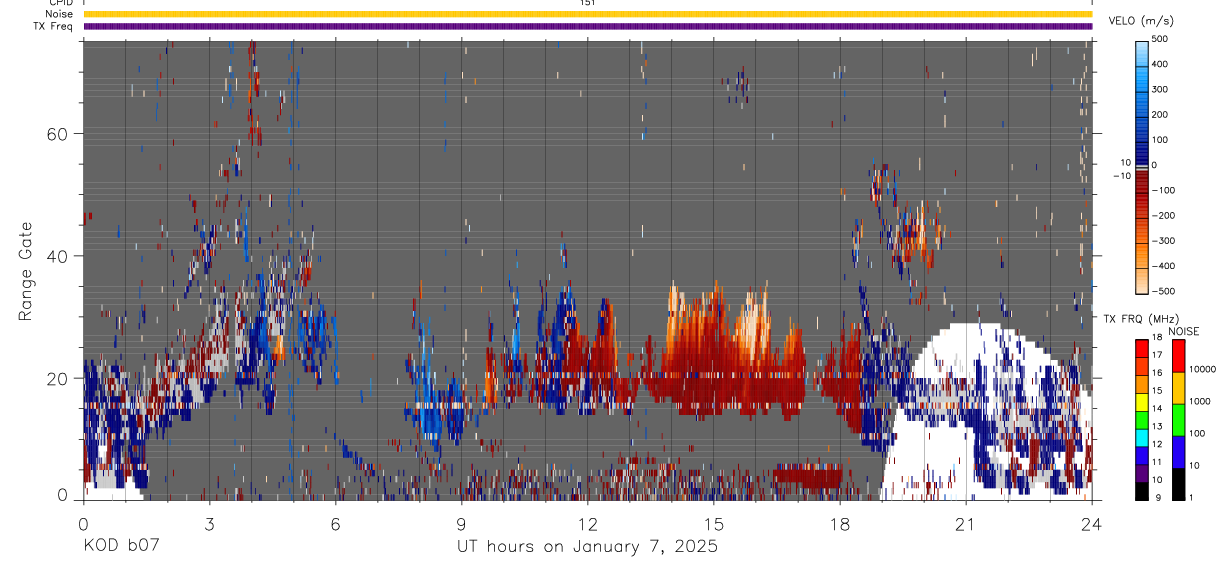Click the 'Noise' row label at top
The height and width of the screenshot is (567, 1228).
click(58, 14)
